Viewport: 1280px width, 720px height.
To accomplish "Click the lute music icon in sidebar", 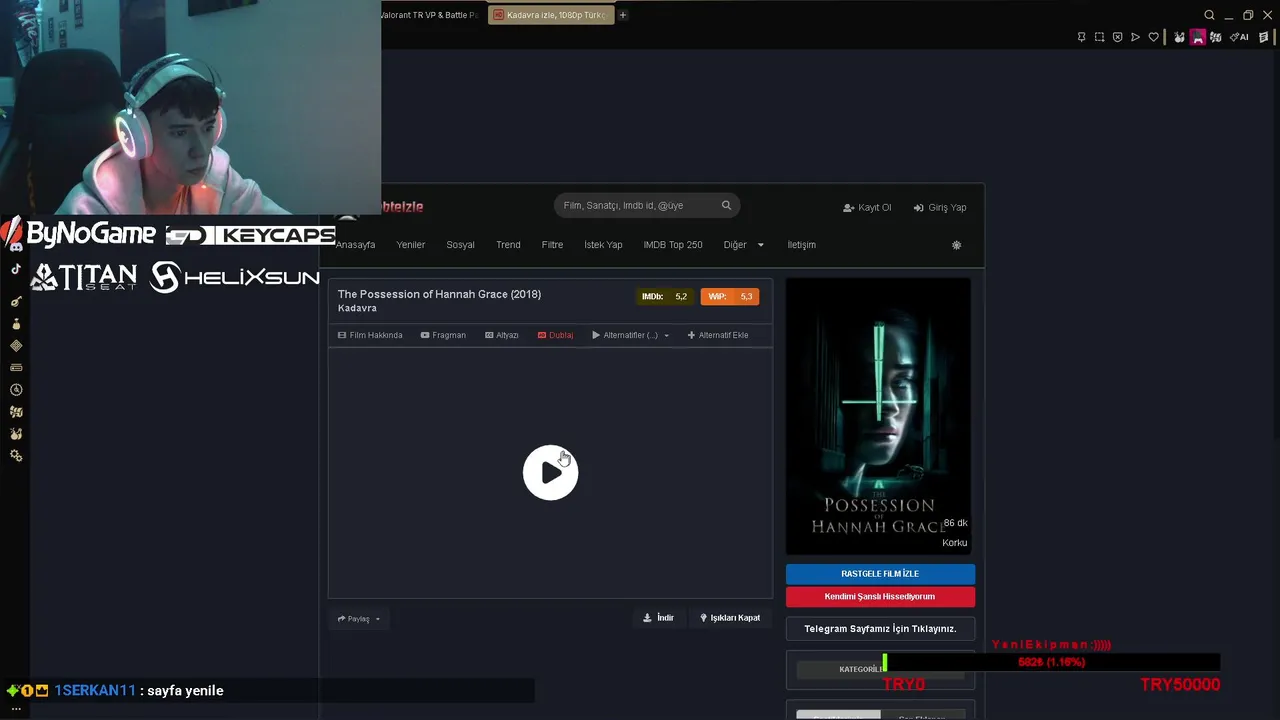I will click(16, 301).
